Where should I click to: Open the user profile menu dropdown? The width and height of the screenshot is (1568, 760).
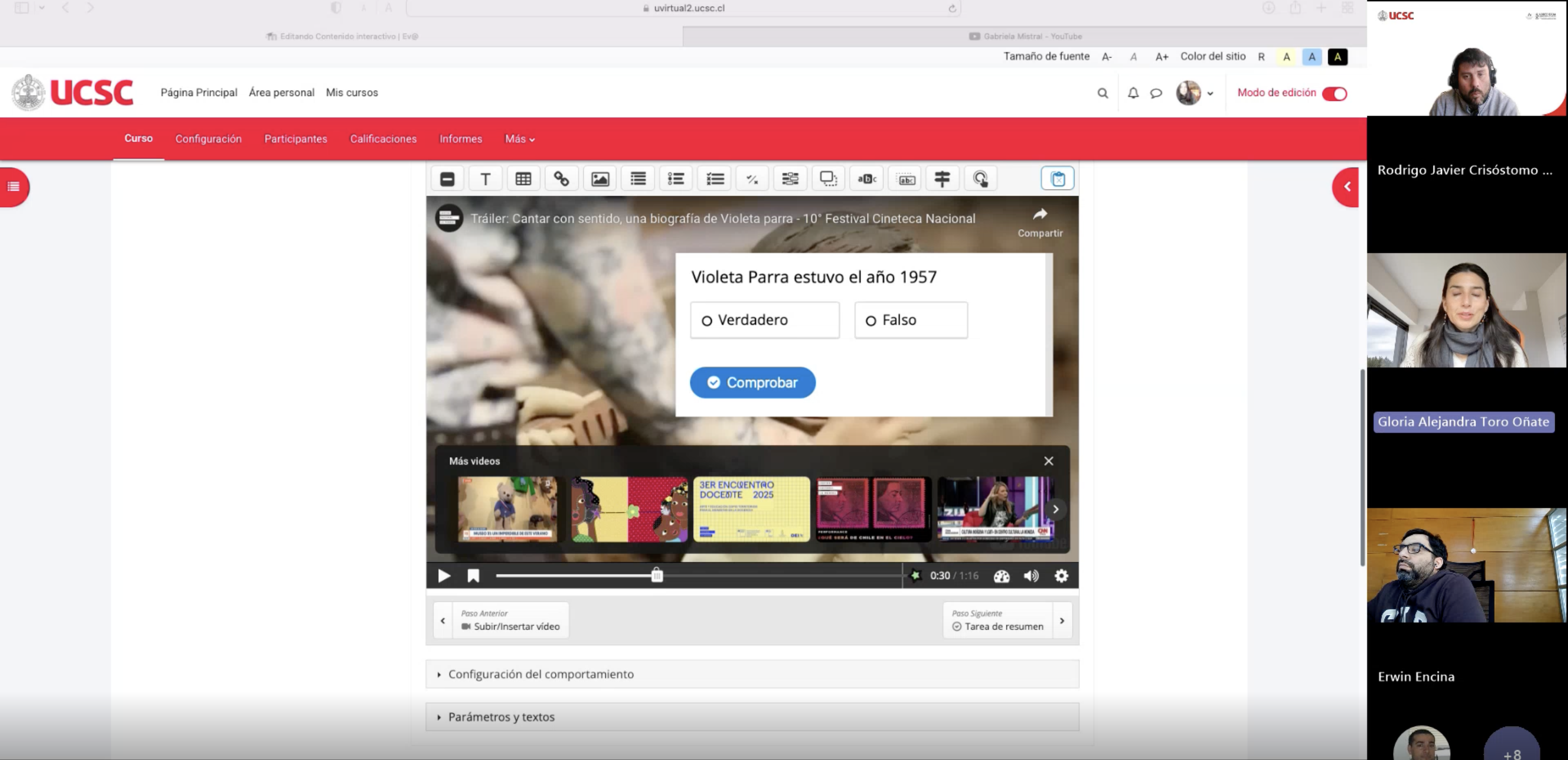tap(1195, 93)
